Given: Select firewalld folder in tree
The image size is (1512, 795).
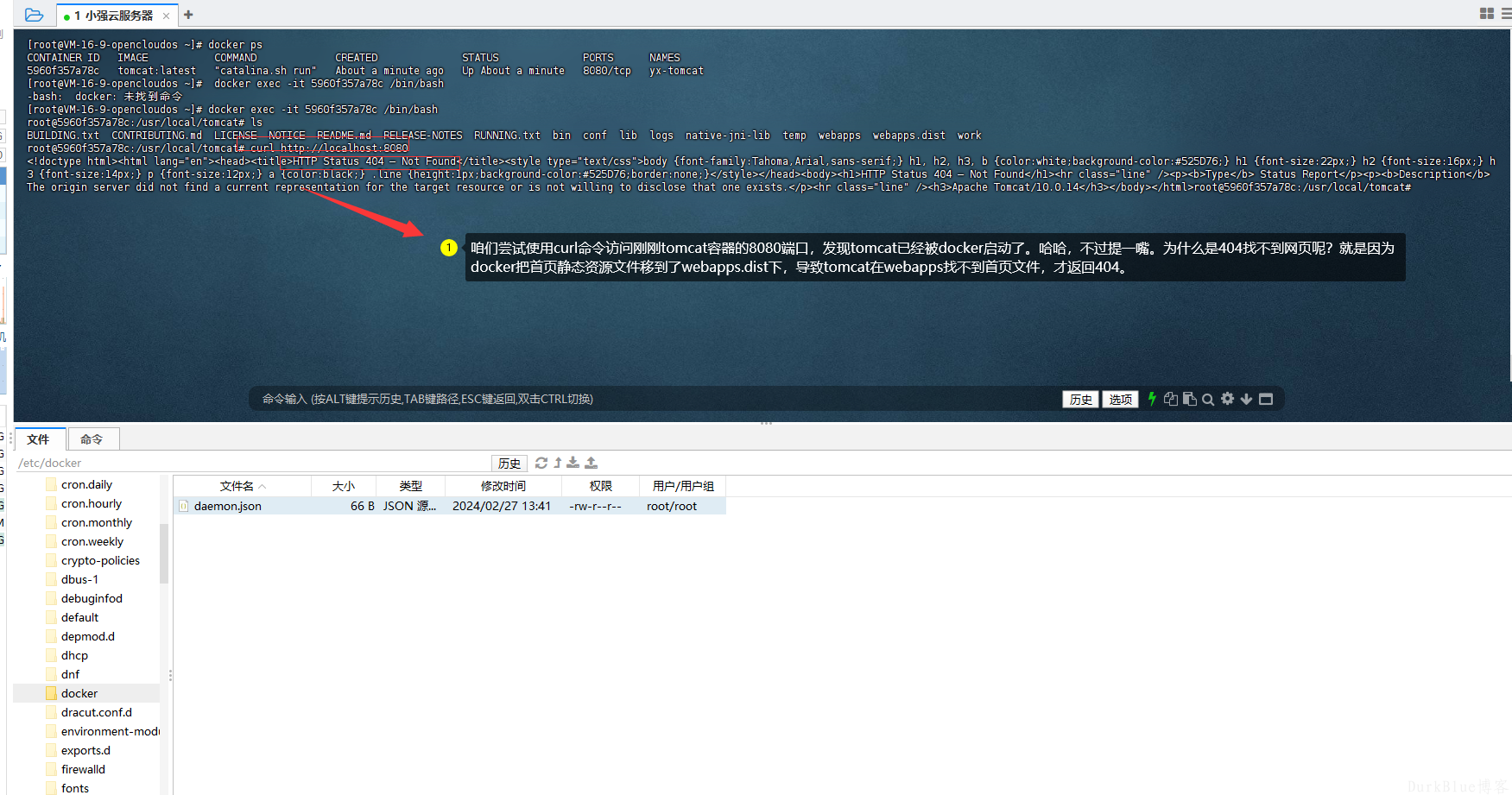Looking at the screenshot, I should [x=83, y=769].
